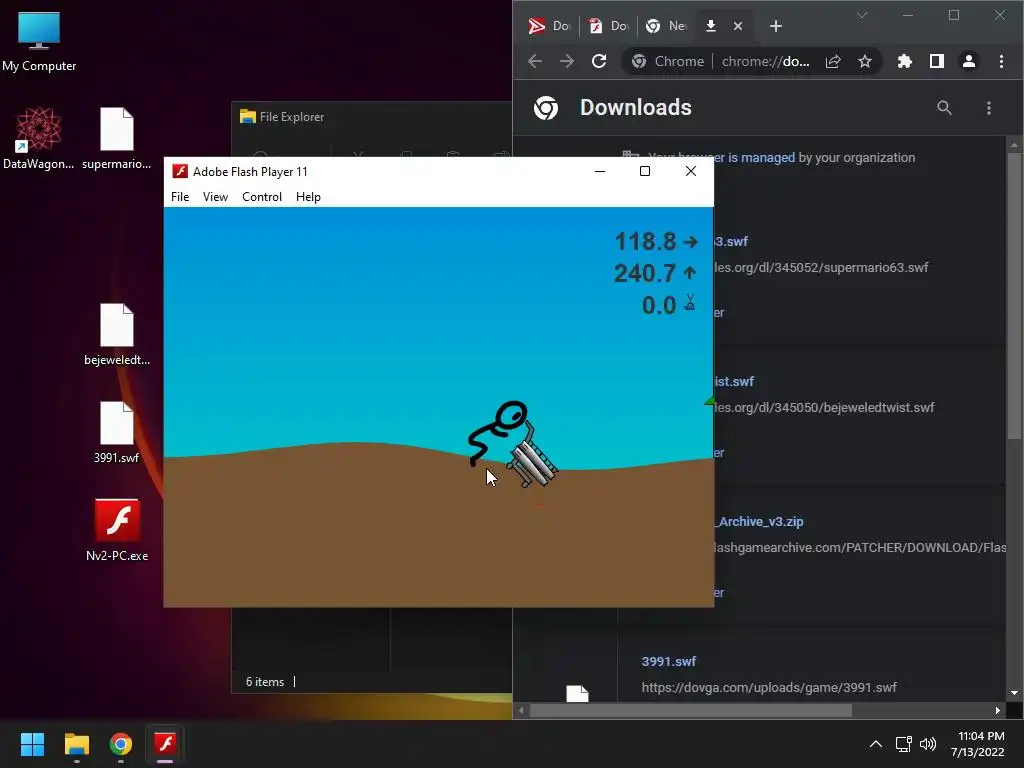Image resolution: width=1024 pixels, height=768 pixels.
Task: Open a new Chrome tab
Action: tap(776, 26)
